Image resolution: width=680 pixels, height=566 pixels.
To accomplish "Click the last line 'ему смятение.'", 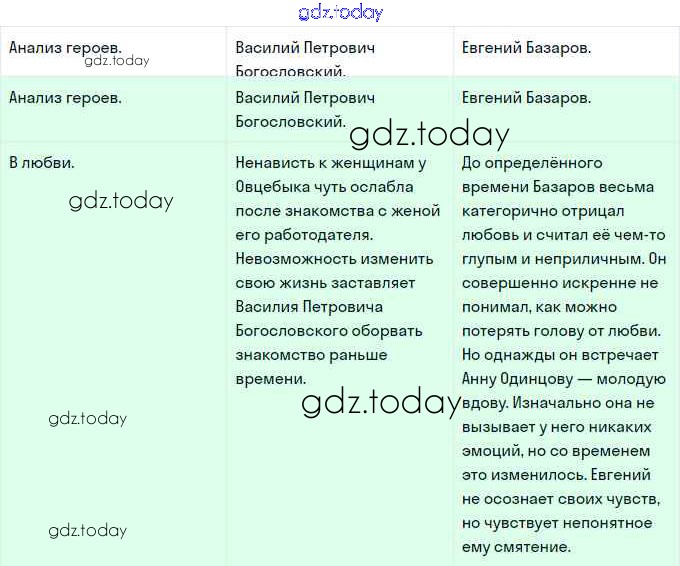I will pyautogui.click(x=516, y=547).
